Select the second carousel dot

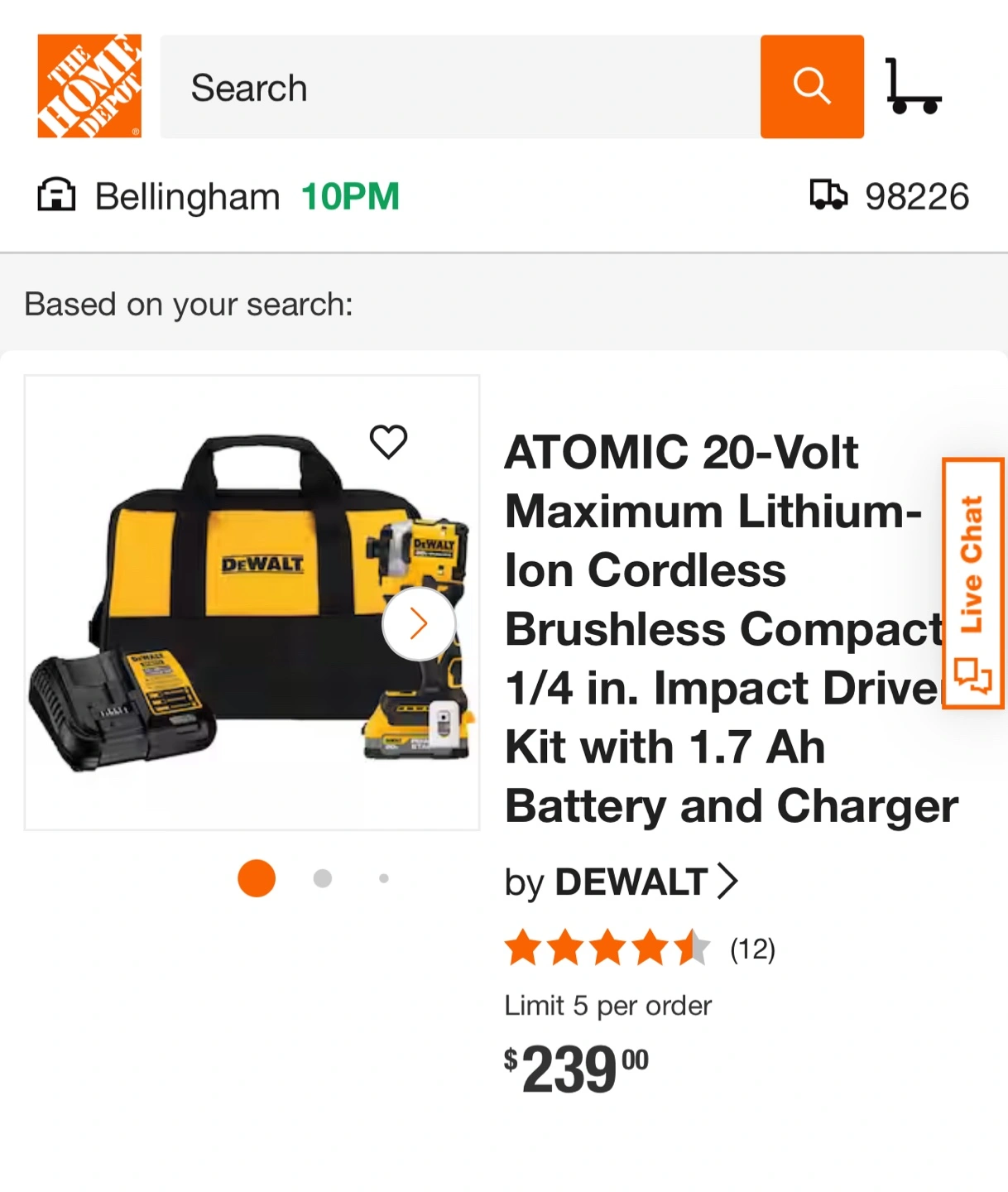pyautogui.click(x=323, y=878)
